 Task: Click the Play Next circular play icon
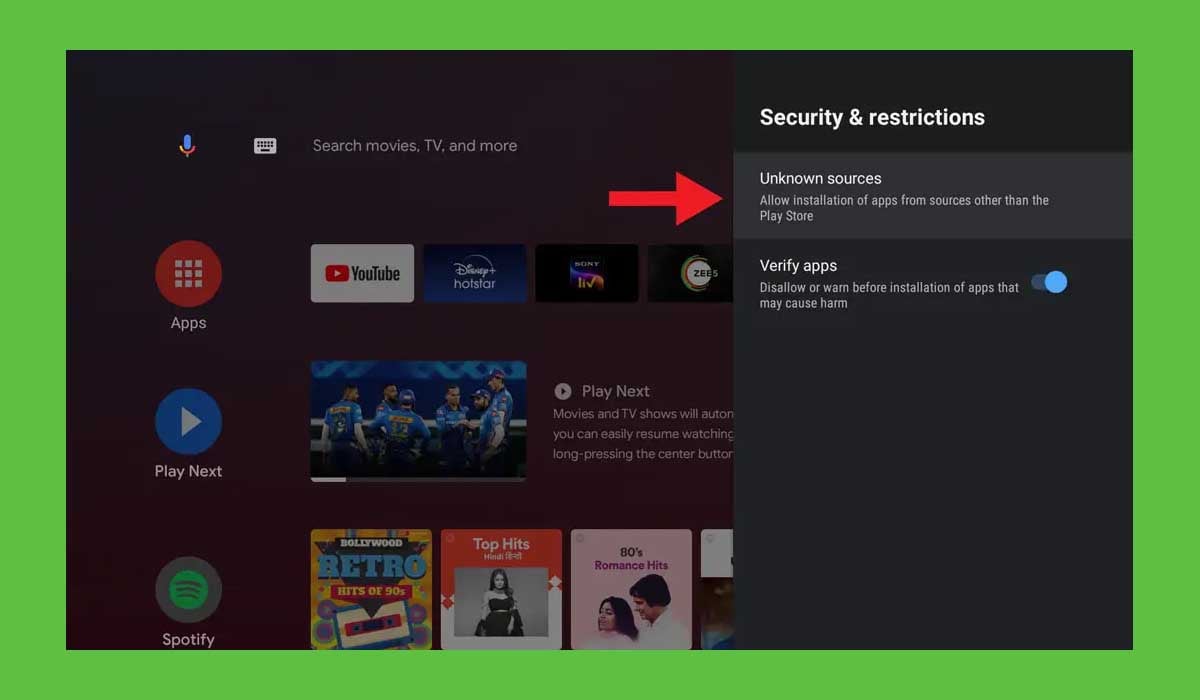click(563, 391)
